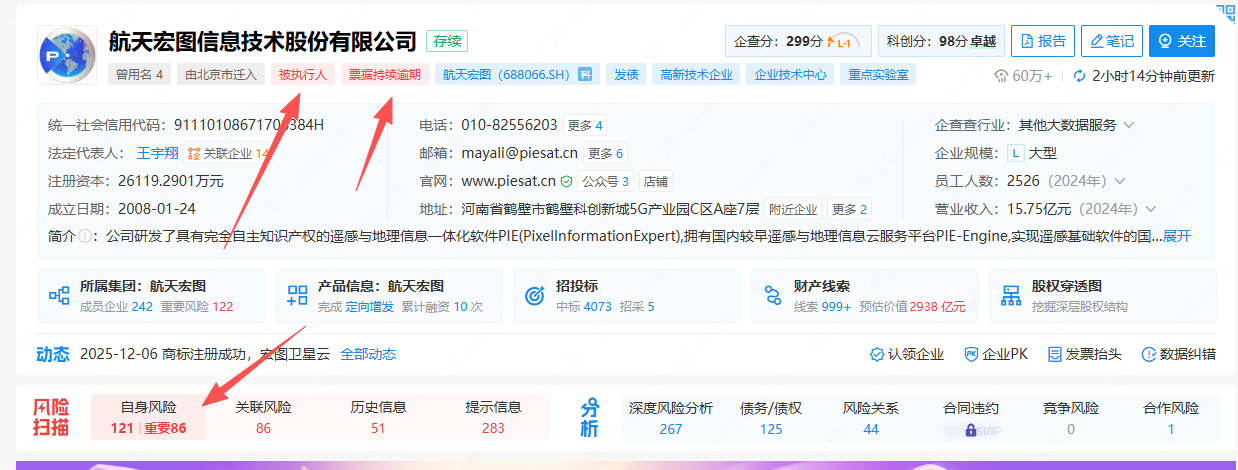The width and height of the screenshot is (1238, 470).
Task: Select the 历史信息 51 tab
Action: point(378,417)
